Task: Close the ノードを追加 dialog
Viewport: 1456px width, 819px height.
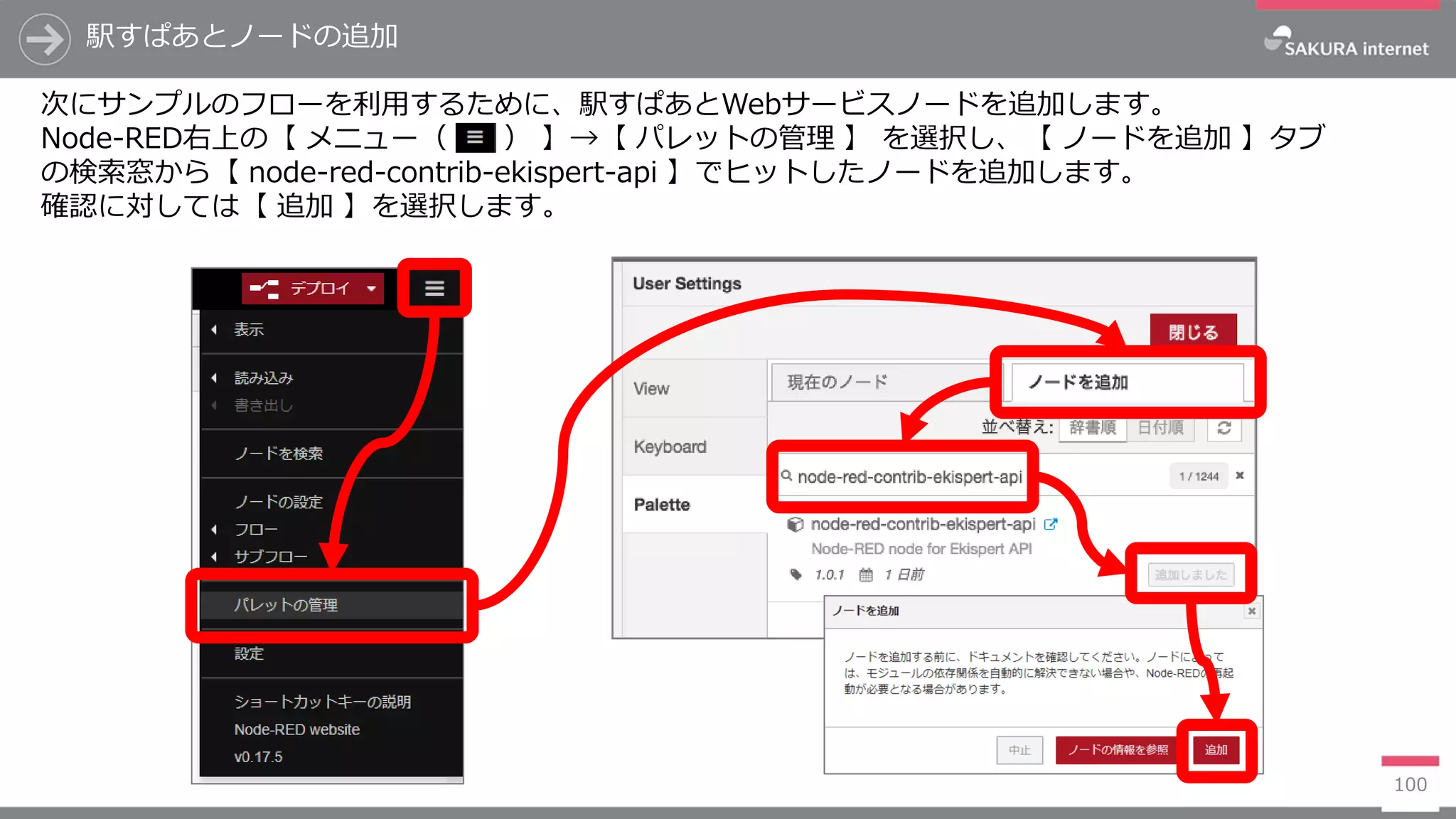Action: coord(1252,611)
